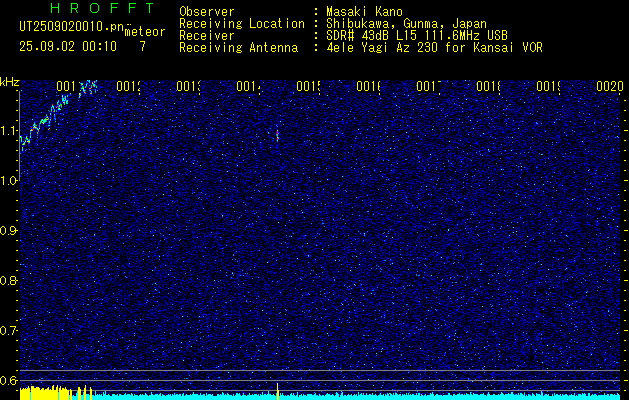Click the 0013 time marker
The image size is (629, 400).
[x=189, y=86]
